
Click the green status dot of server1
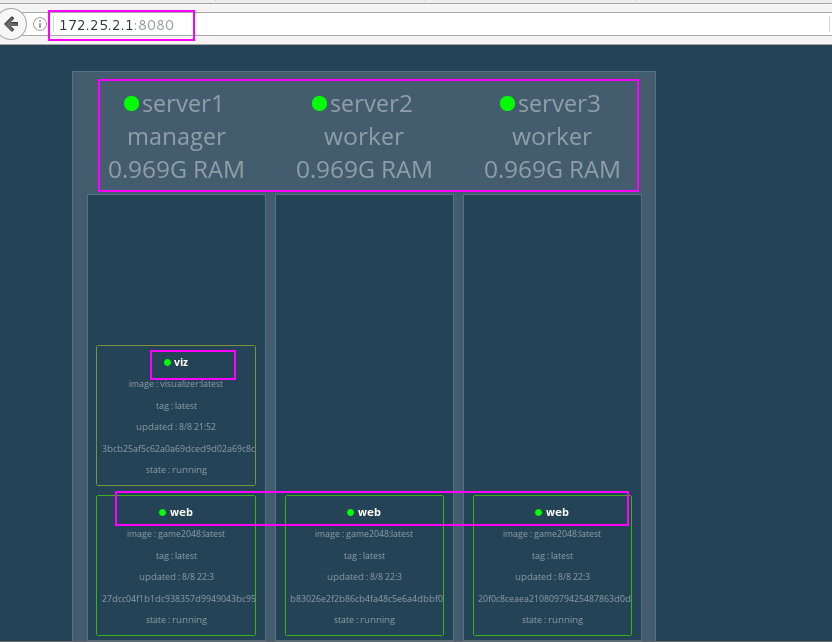131,103
